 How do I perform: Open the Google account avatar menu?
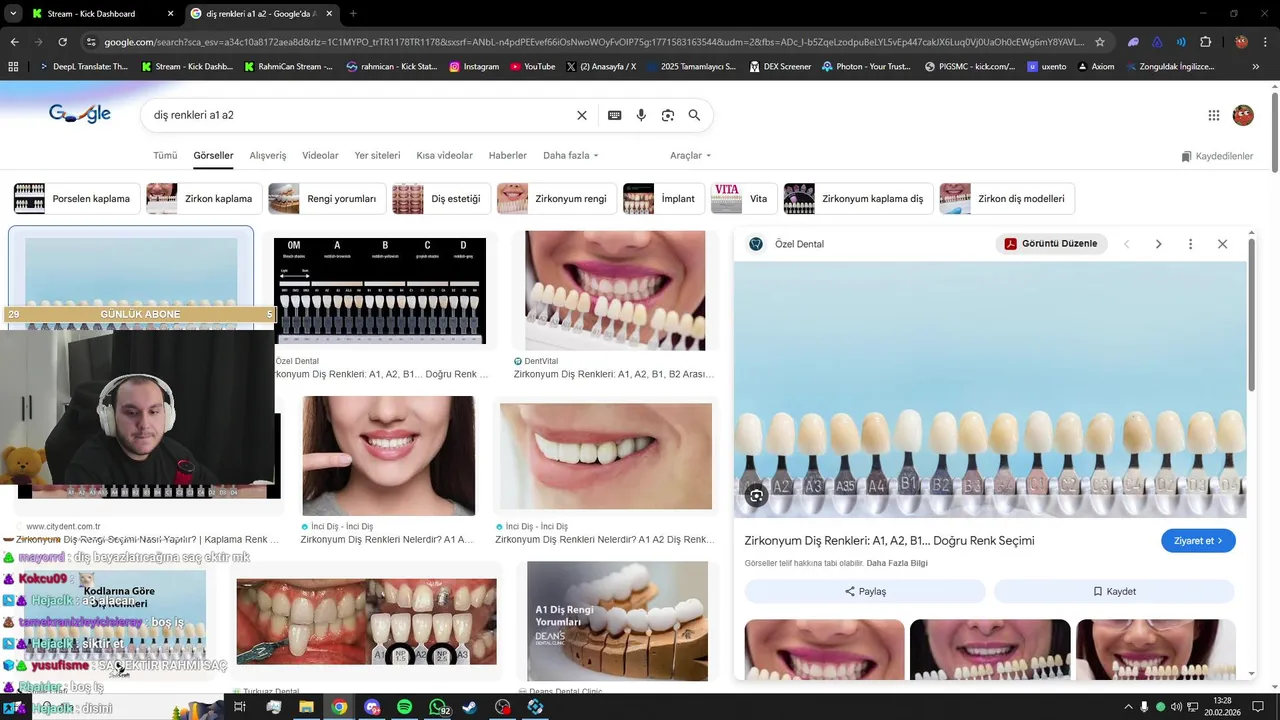tap(1243, 115)
